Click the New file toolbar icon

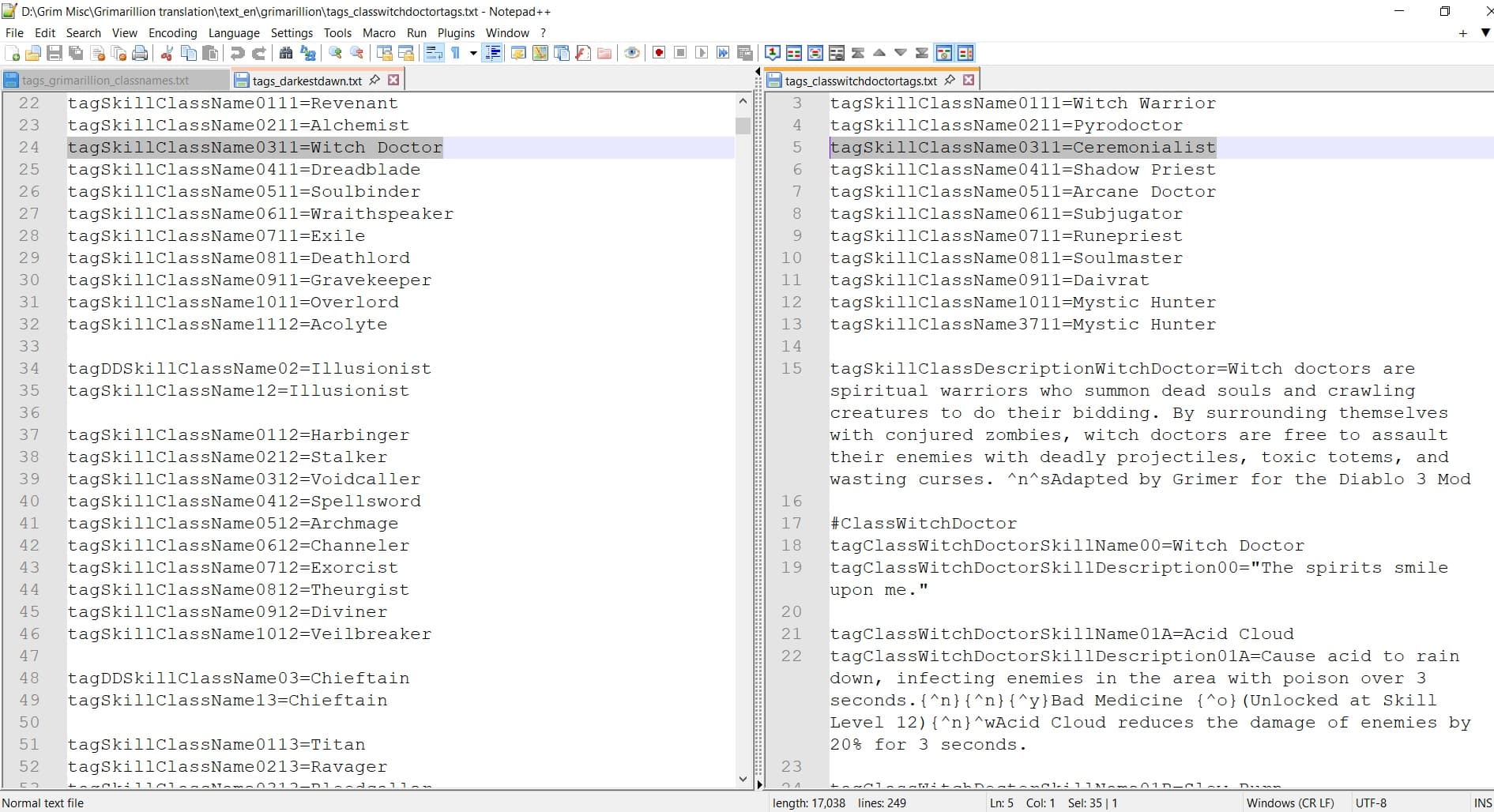click(x=13, y=53)
